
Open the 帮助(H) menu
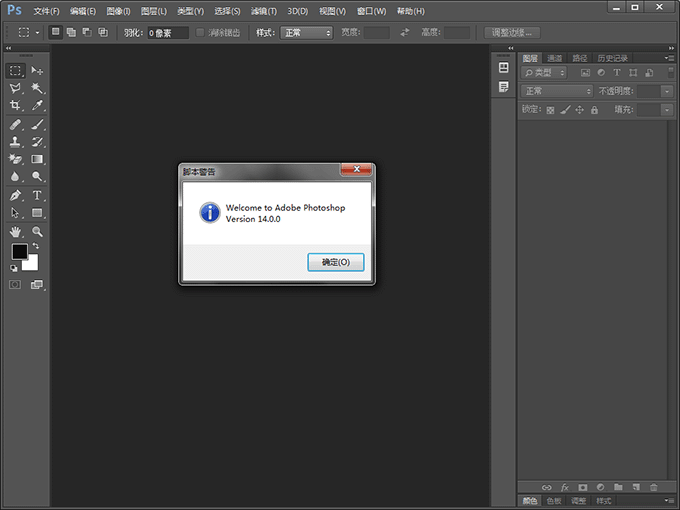click(x=411, y=11)
